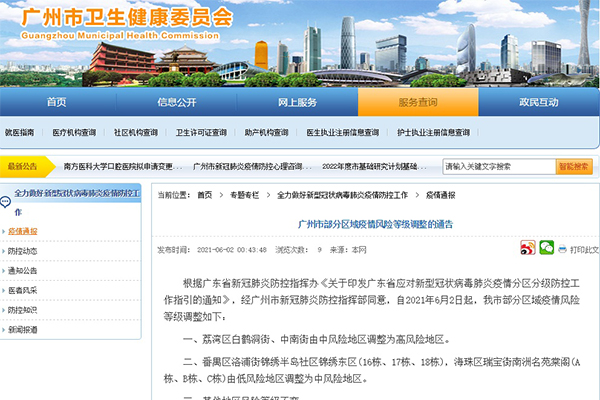Open 就医指南 submenu item
Screen dimensions: 600x400
(19, 132)
